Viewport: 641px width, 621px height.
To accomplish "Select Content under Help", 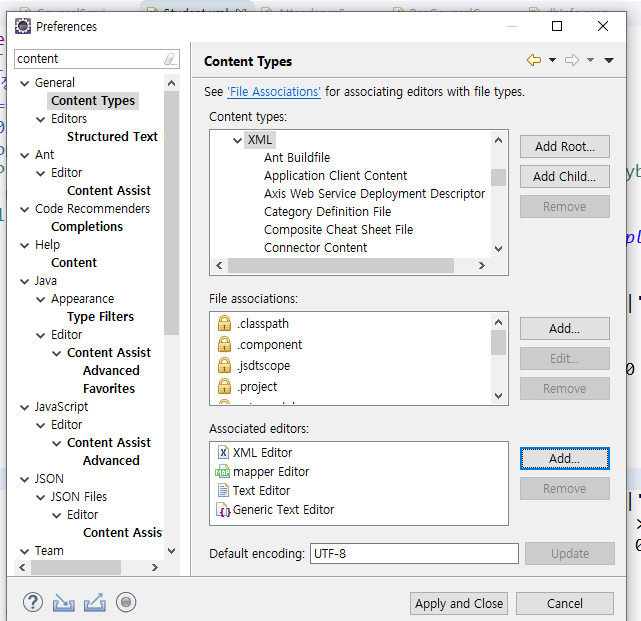I will pyautogui.click(x=74, y=262).
